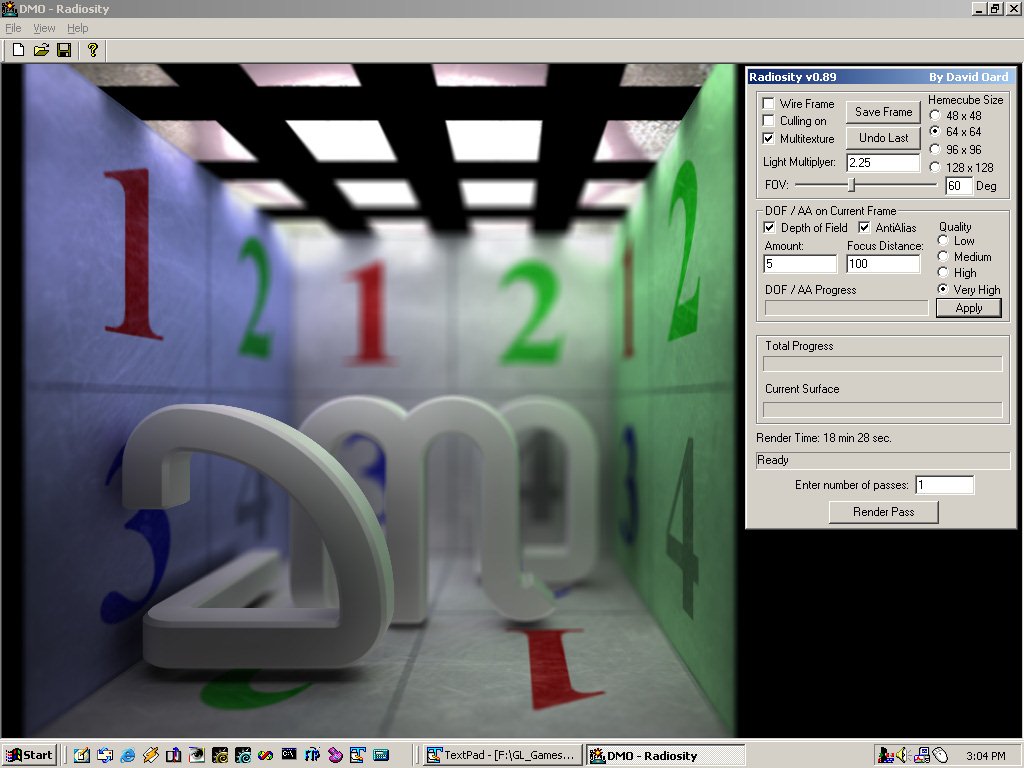Open the File menu
The width and height of the screenshot is (1024, 768).
tap(13, 28)
